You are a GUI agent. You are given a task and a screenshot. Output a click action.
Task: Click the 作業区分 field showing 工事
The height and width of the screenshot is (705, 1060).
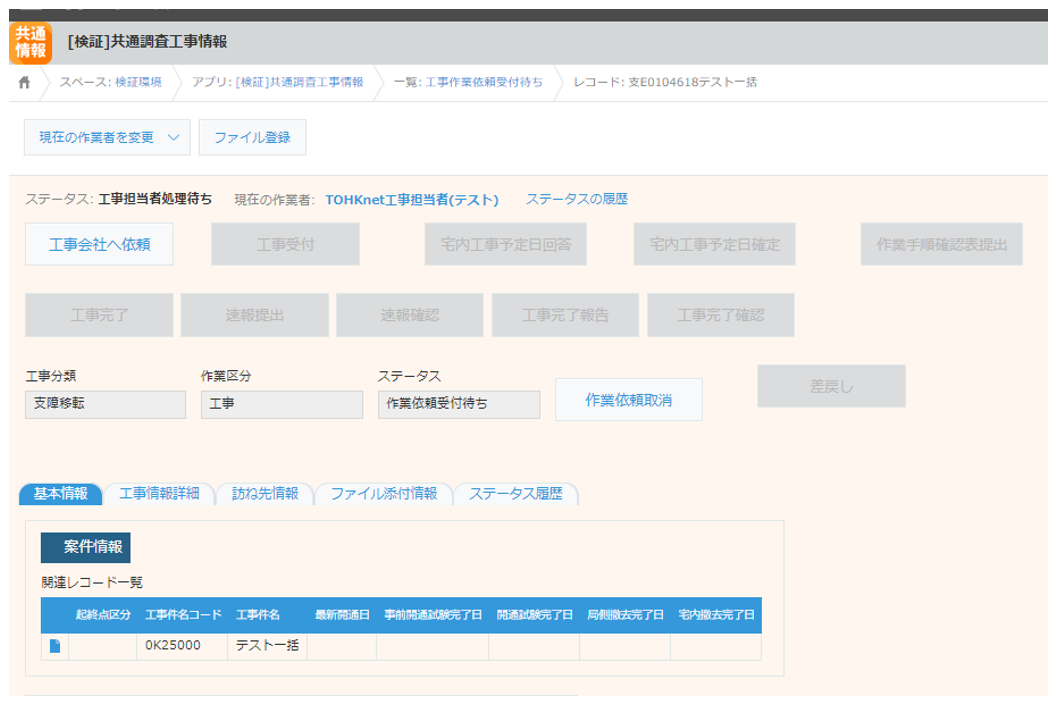pyautogui.click(x=281, y=404)
